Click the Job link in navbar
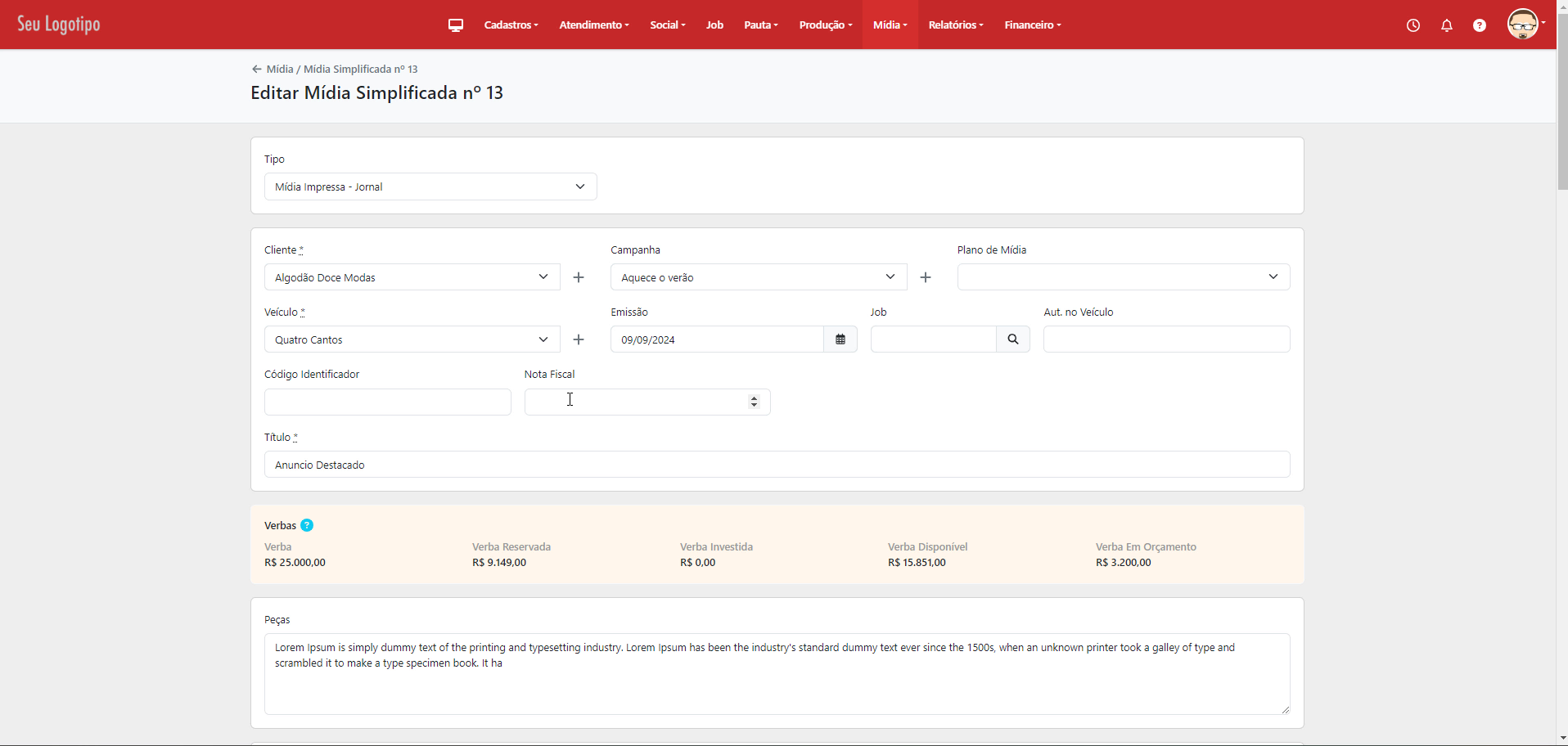The image size is (1568, 746). pos(714,25)
